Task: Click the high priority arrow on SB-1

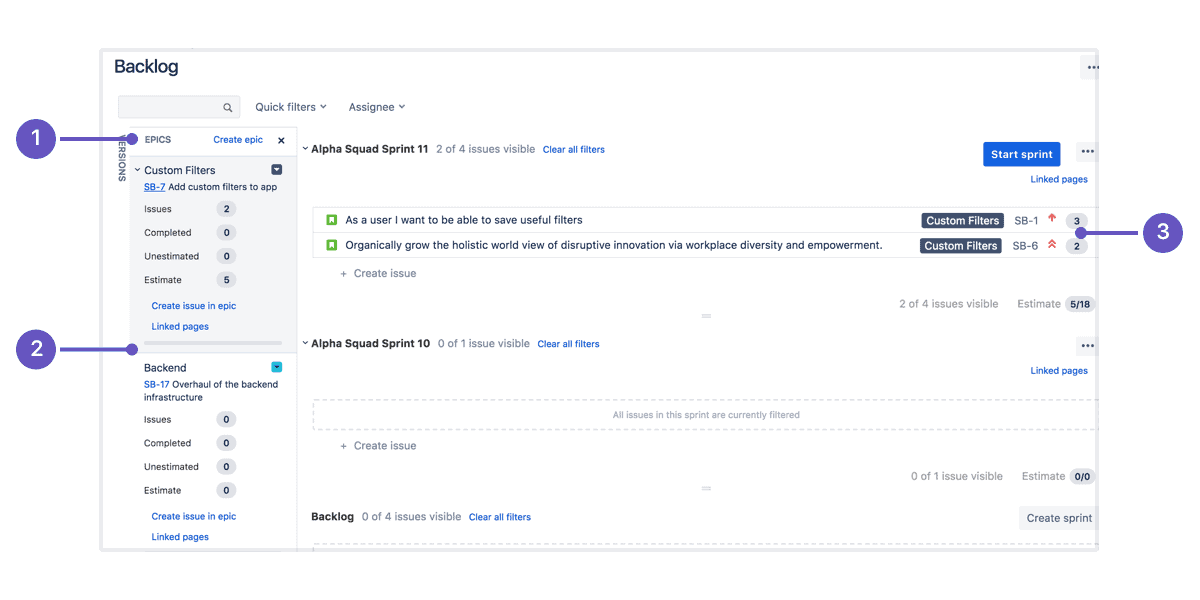Action: (1053, 219)
